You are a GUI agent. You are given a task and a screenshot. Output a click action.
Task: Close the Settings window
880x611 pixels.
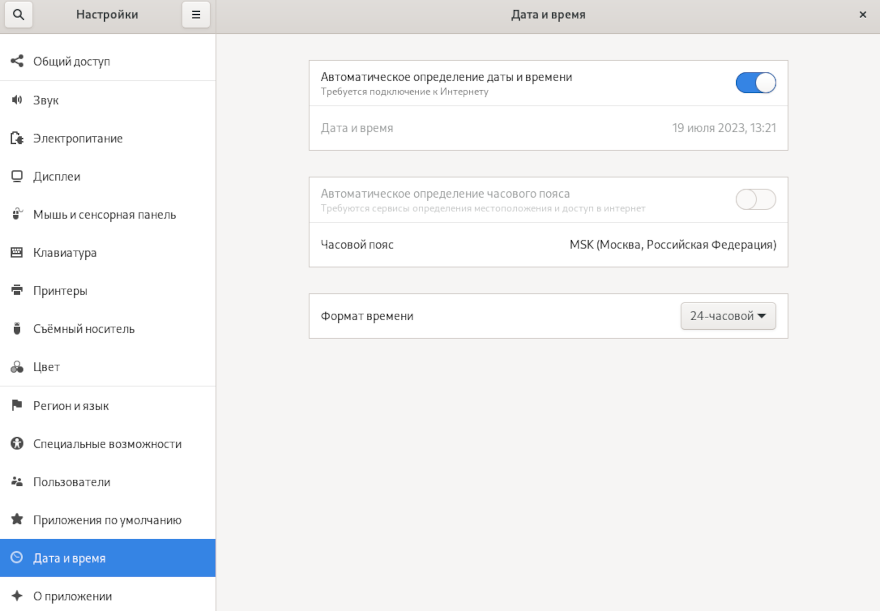[x=862, y=15]
